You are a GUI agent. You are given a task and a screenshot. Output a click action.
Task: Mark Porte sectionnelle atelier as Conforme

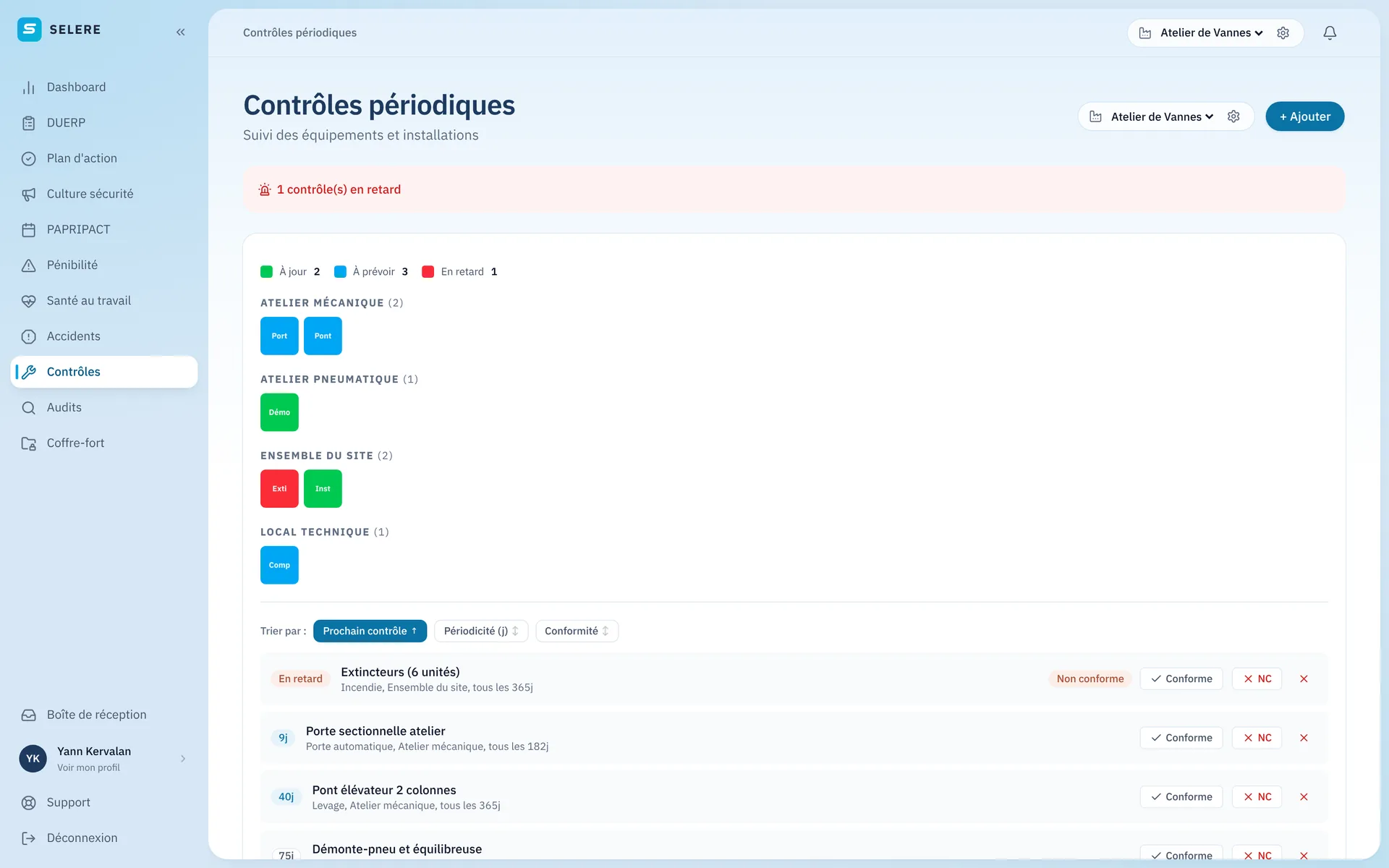1181,738
